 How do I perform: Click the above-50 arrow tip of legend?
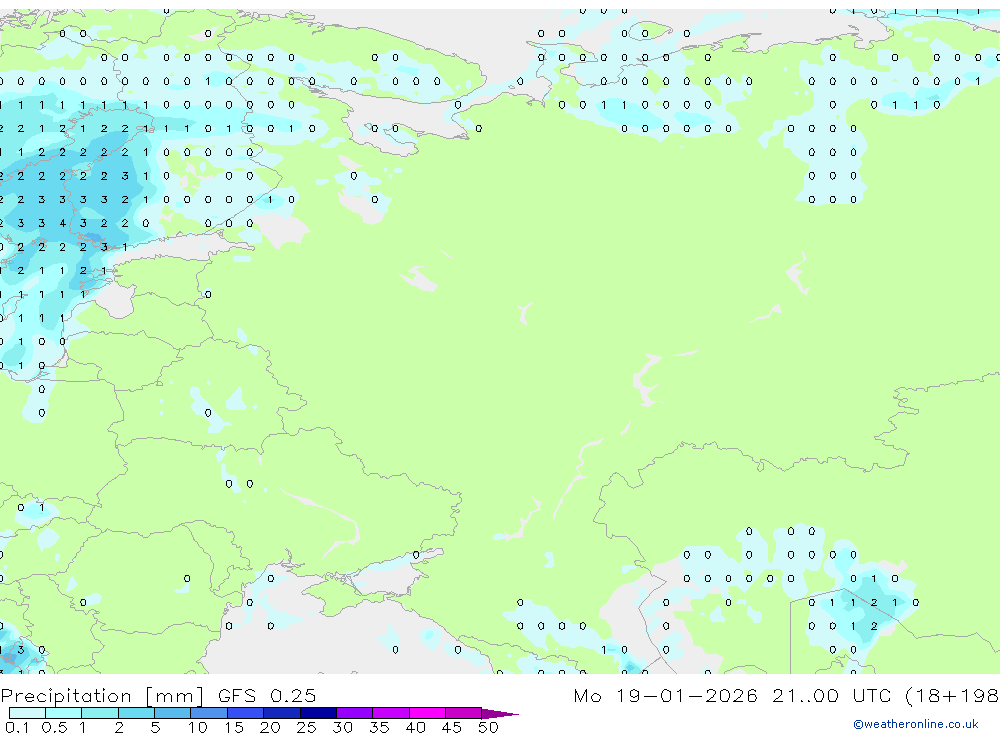(x=500, y=713)
